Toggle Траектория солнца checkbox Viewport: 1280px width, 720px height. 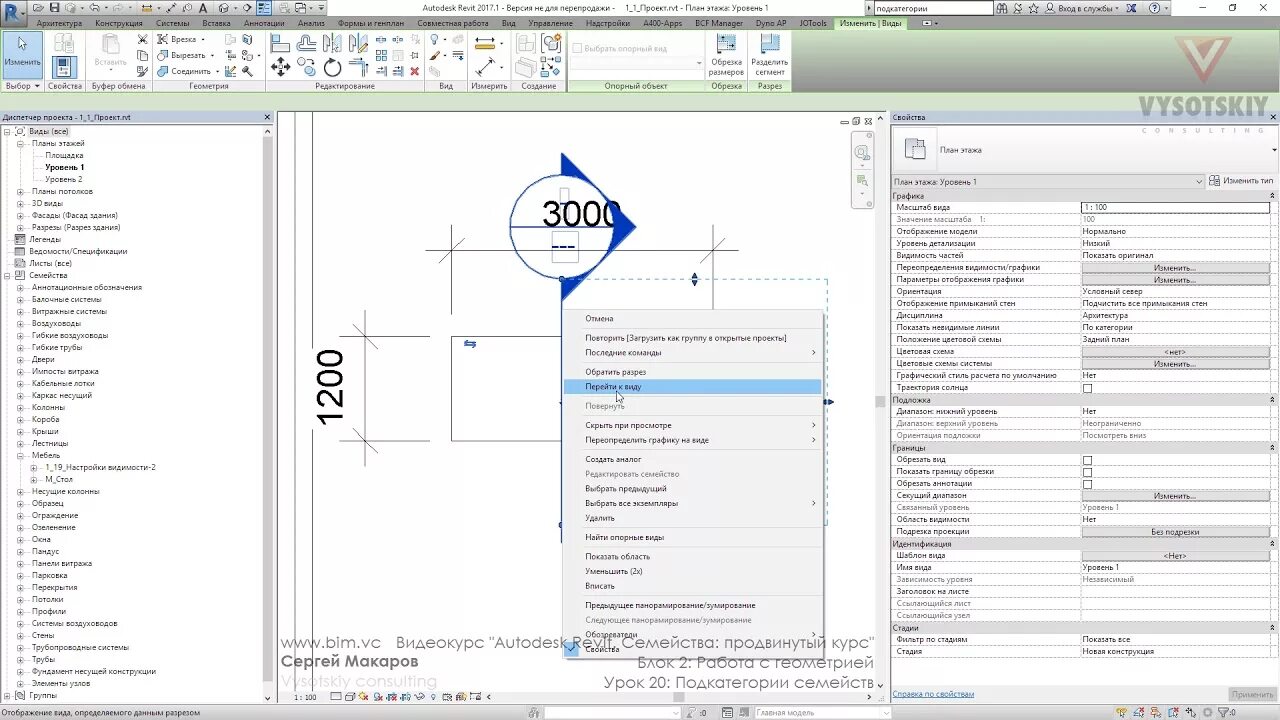pos(1087,388)
